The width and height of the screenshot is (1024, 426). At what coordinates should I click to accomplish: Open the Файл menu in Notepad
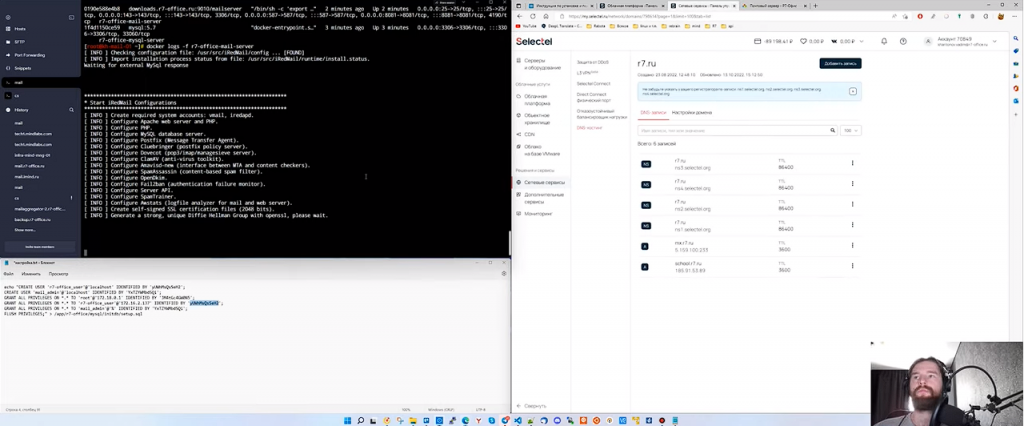(x=8, y=274)
